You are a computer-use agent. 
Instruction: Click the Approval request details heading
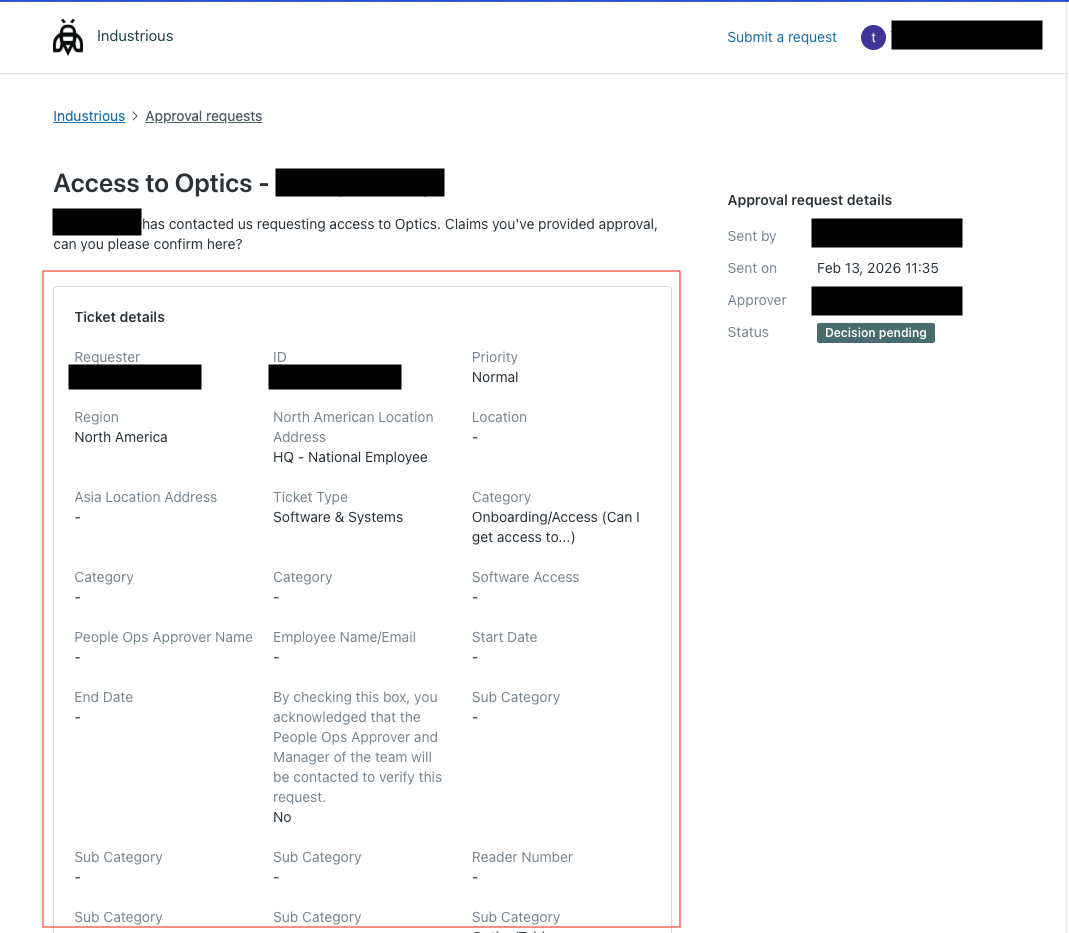pos(809,200)
